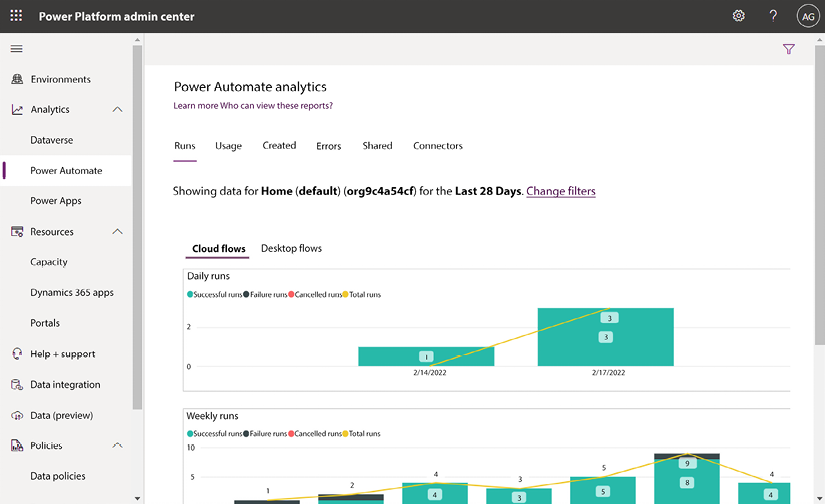
Task: Open Power Apps analytics
Action: (x=56, y=201)
